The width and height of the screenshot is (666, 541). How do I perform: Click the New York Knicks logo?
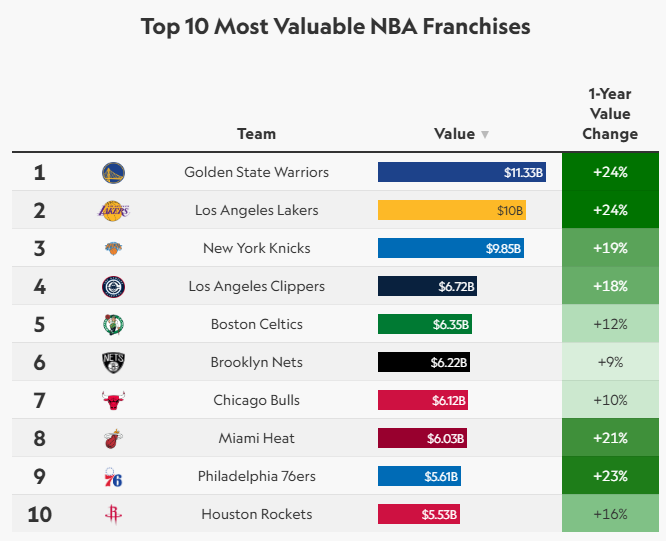(x=113, y=249)
